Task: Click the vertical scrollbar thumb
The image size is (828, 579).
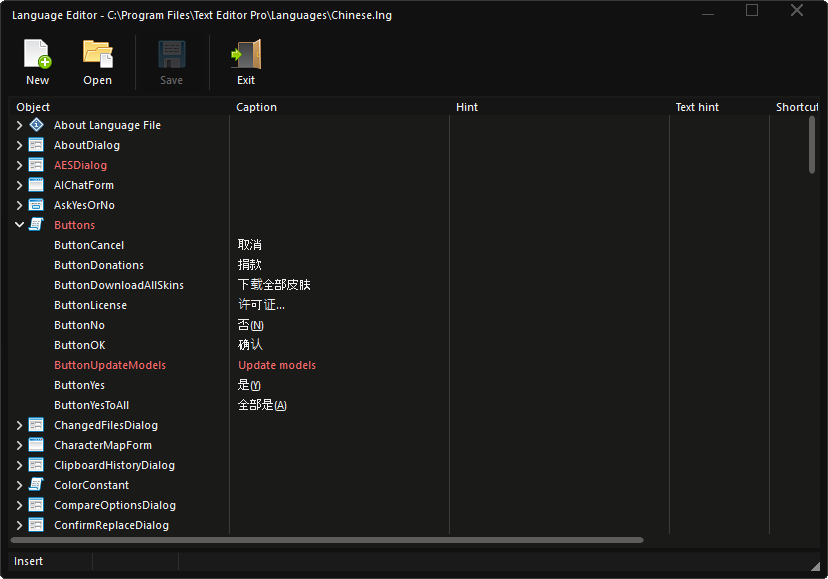Action: tap(812, 145)
